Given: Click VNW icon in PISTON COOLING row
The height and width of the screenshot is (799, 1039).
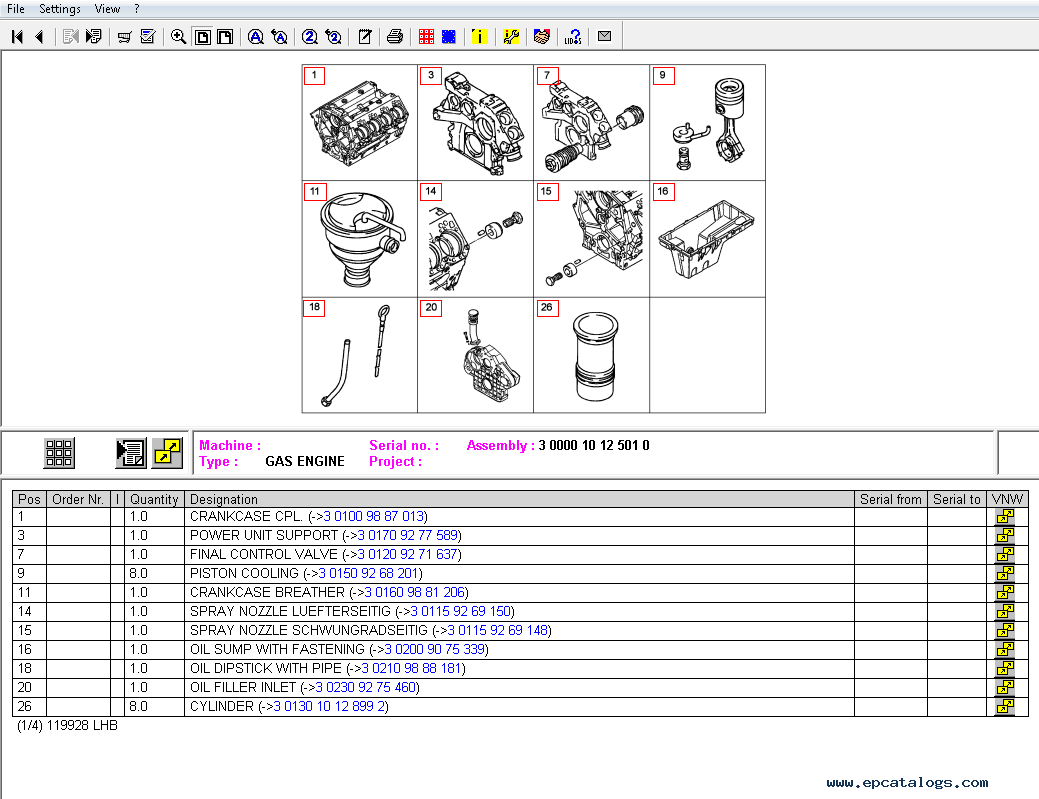Looking at the screenshot, I should (x=1005, y=574).
